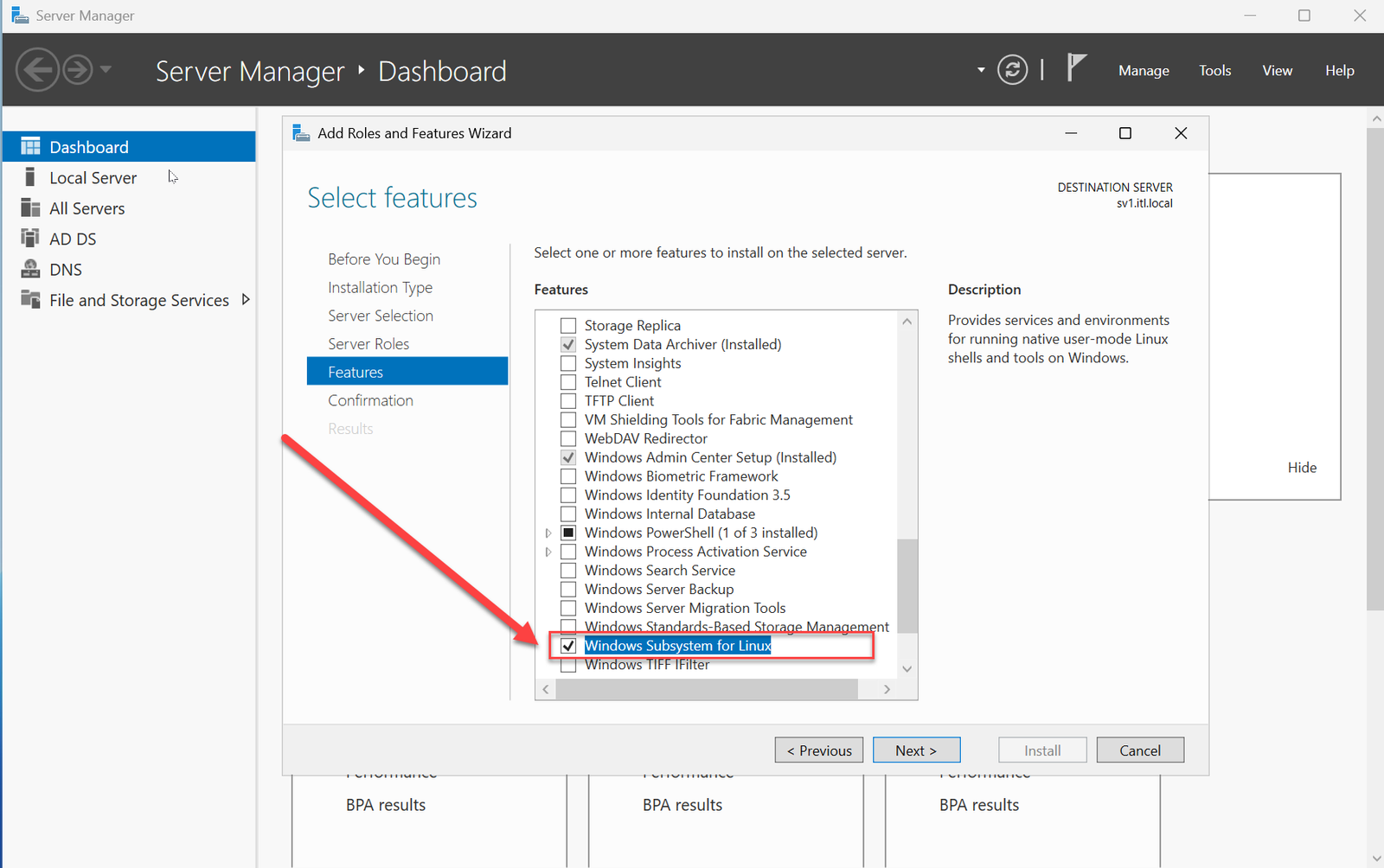Open the Tools menu
This screenshot has width=1384, height=868.
1214,70
